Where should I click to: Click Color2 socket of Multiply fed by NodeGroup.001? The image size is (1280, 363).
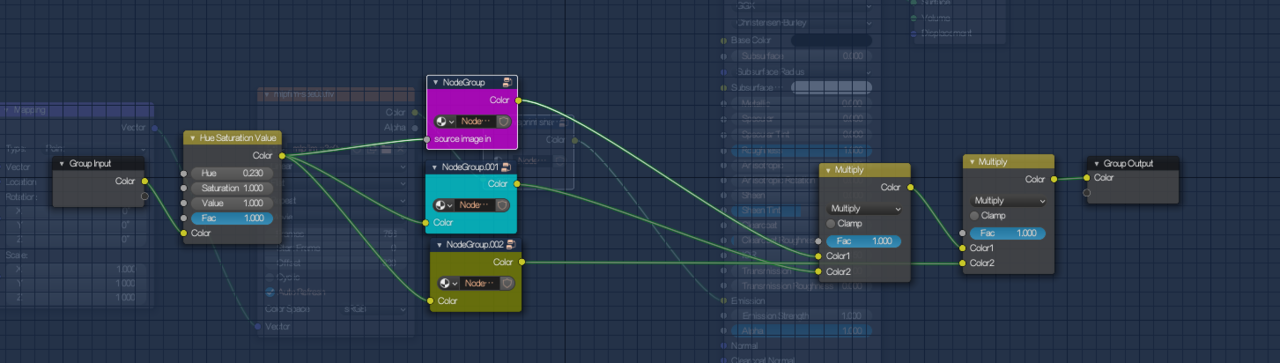[819, 272]
